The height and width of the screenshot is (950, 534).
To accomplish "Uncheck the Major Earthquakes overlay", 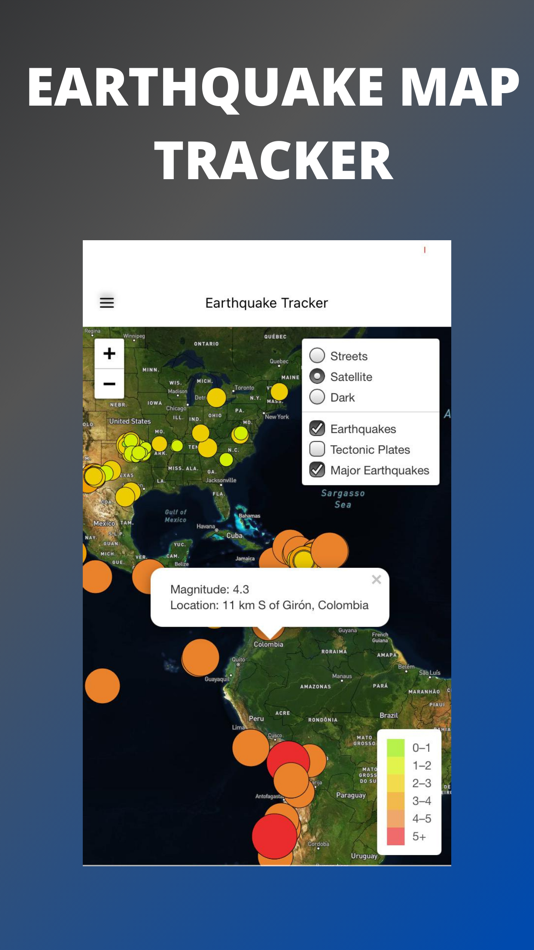I will [x=317, y=470].
